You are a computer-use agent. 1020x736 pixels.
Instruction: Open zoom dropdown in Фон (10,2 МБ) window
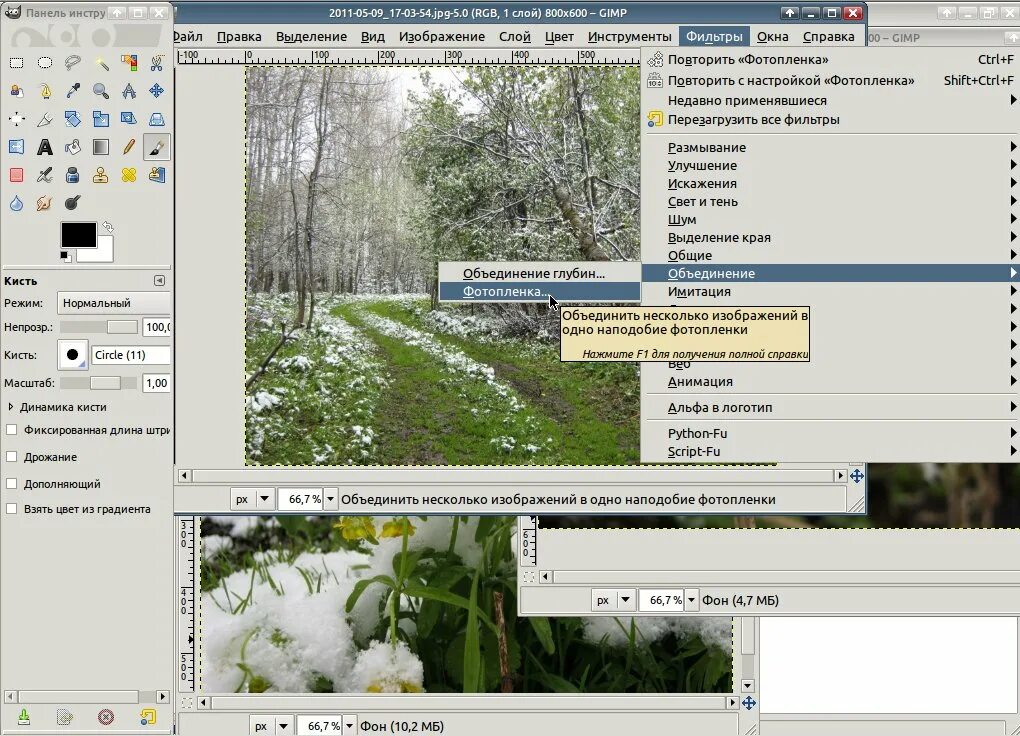pos(349,726)
